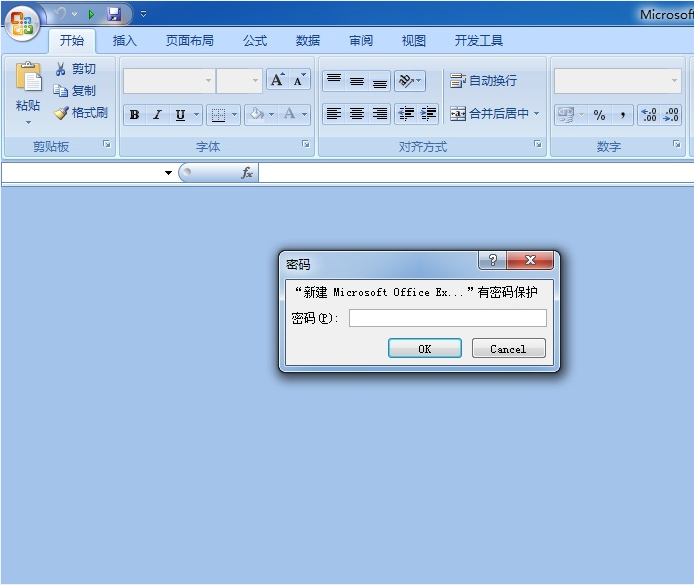Expand the Underline style dropdown arrow

coord(197,115)
